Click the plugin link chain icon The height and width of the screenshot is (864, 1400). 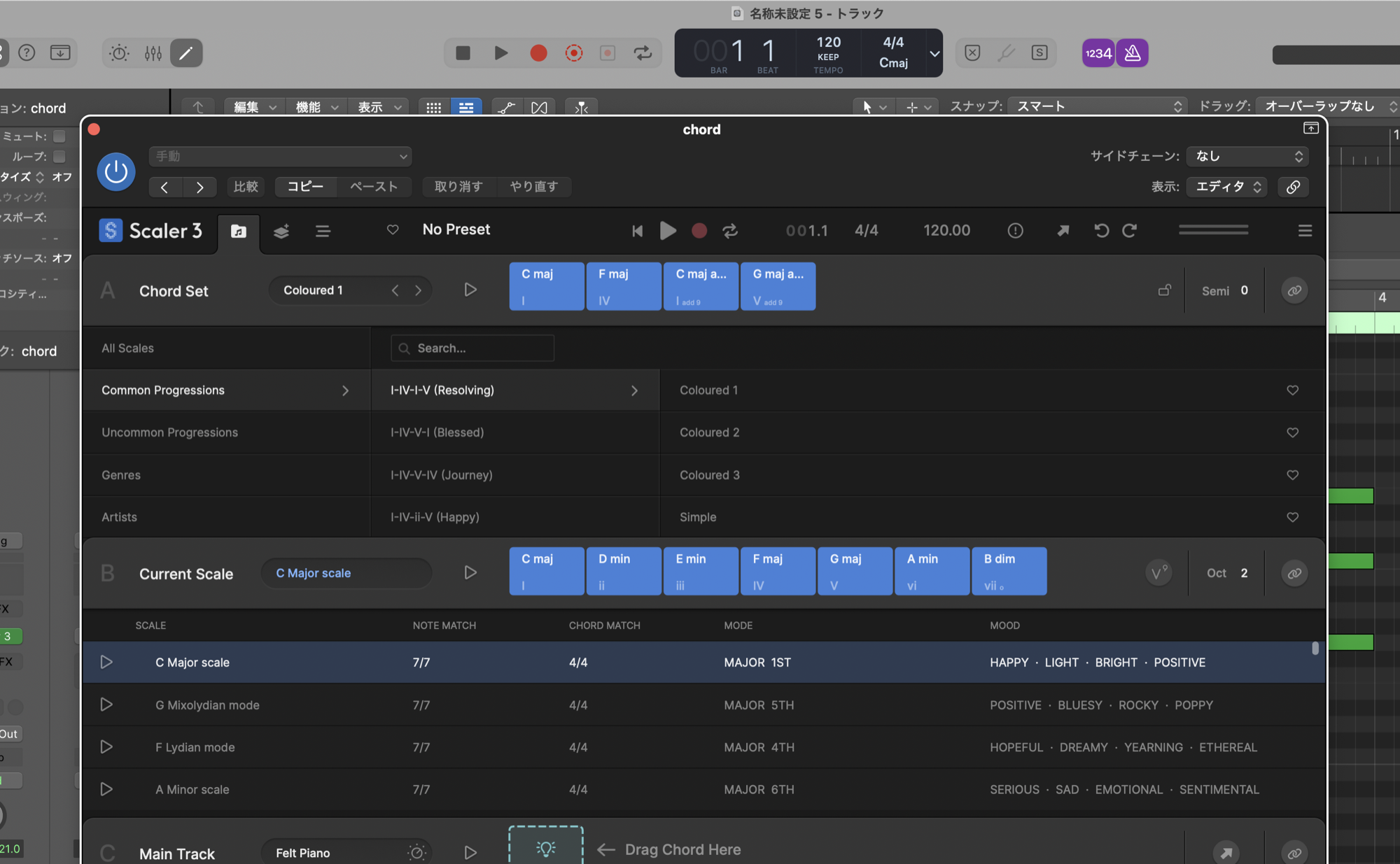click(1293, 187)
